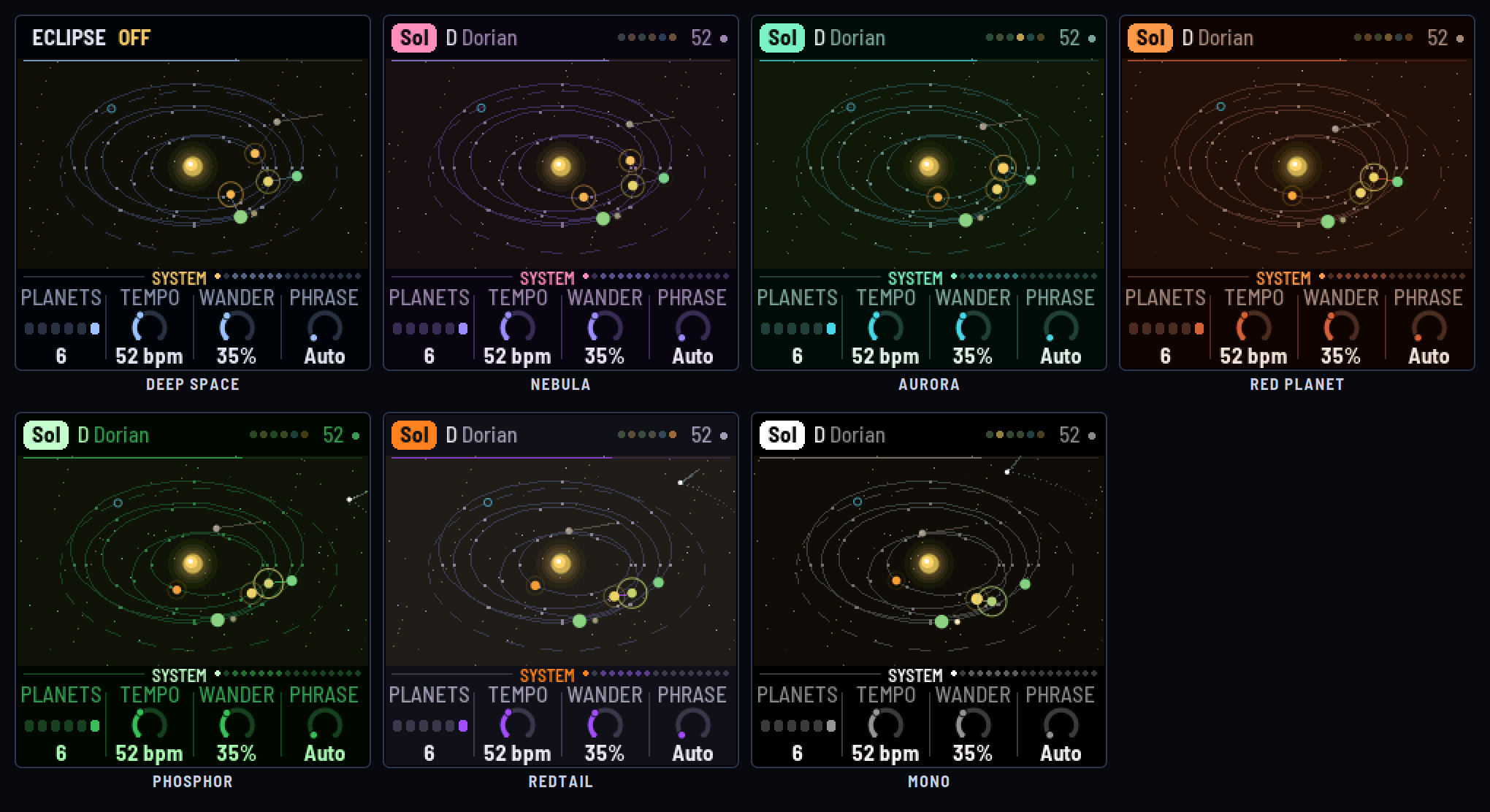Click the Planets count segments in Mono panel
The image size is (1490, 812).
tap(798, 726)
